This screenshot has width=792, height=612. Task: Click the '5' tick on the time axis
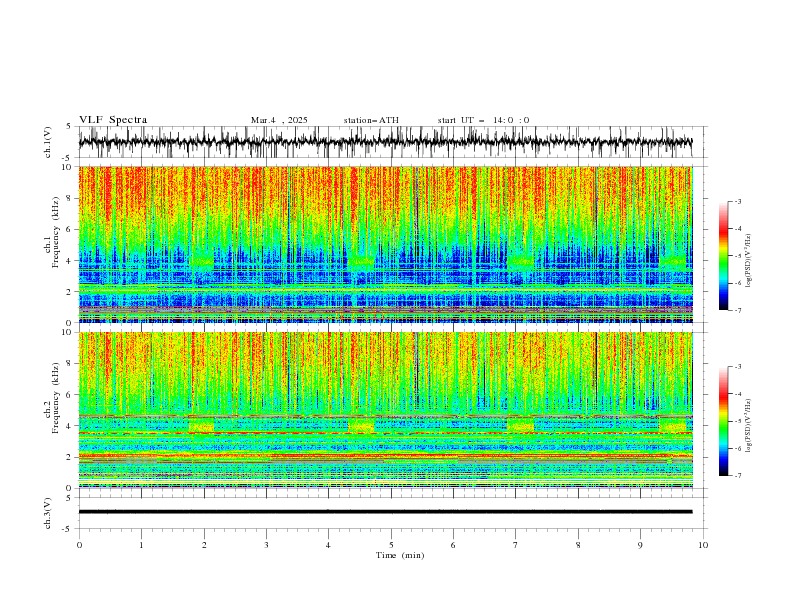[391, 545]
